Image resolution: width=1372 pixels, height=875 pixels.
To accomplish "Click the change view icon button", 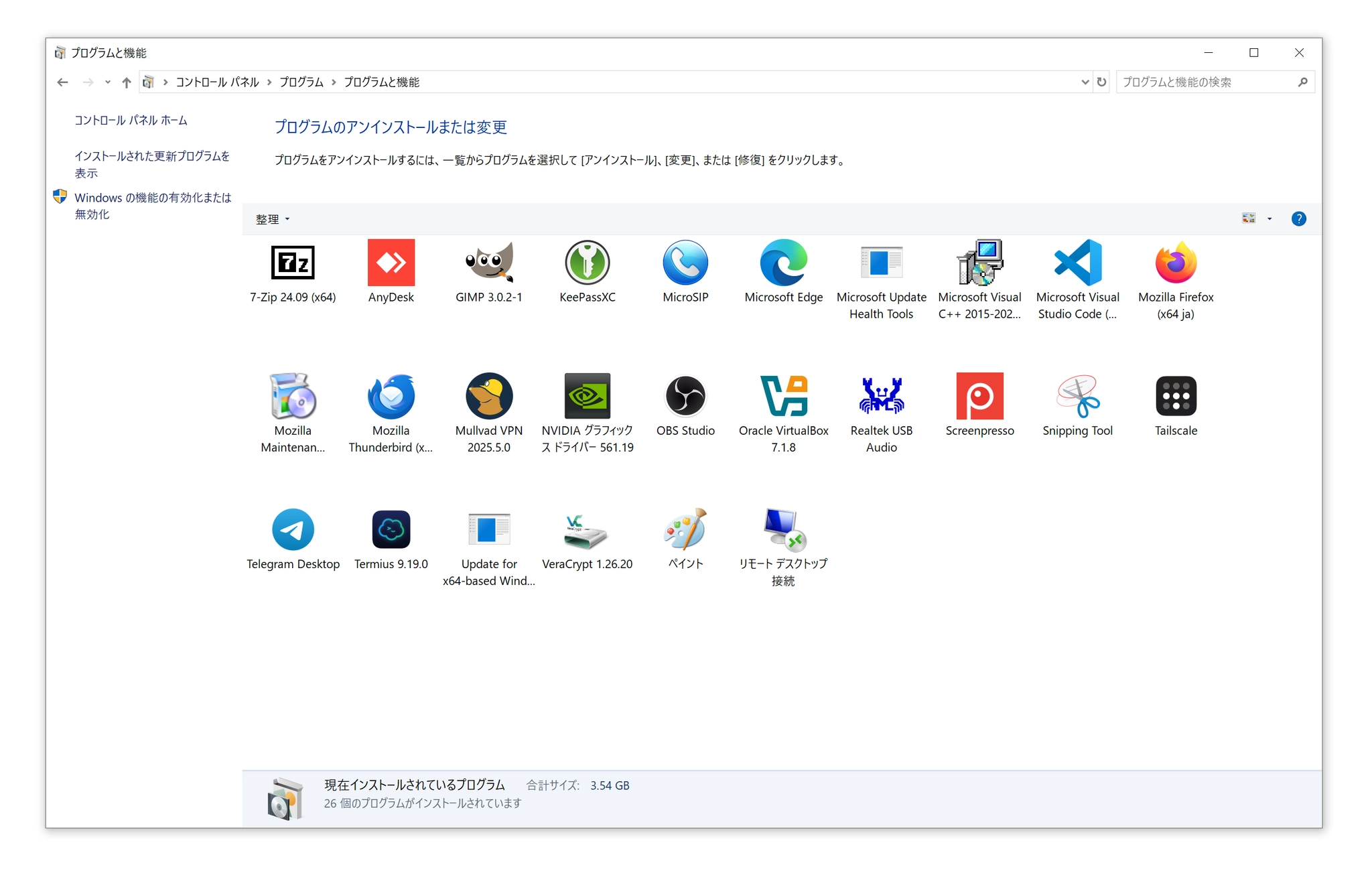I will (x=1249, y=219).
